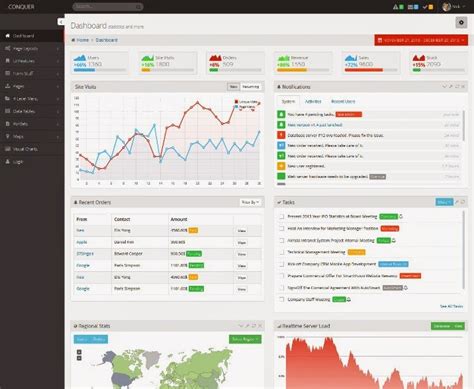Open the red date range picker

coord(421,40)
